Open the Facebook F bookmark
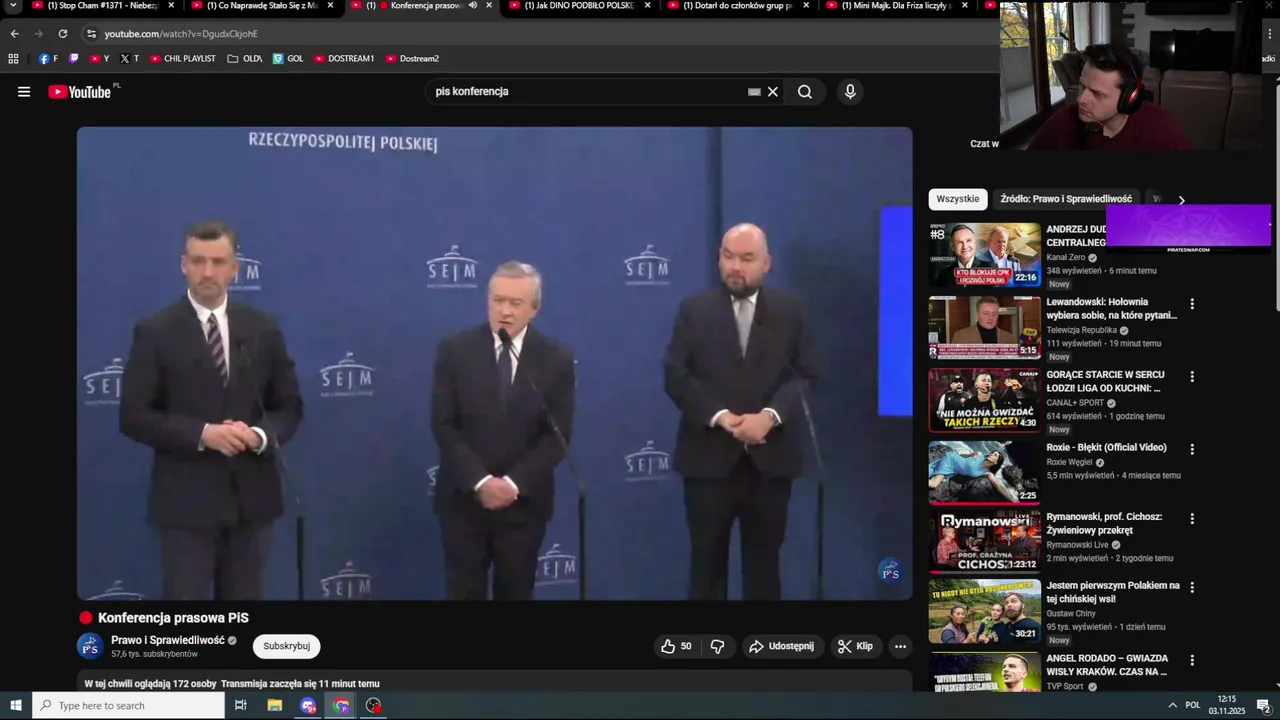Image resolution: width=1280 pixels, height=720 pixels. pyautogui.click(x=48, y=58)
